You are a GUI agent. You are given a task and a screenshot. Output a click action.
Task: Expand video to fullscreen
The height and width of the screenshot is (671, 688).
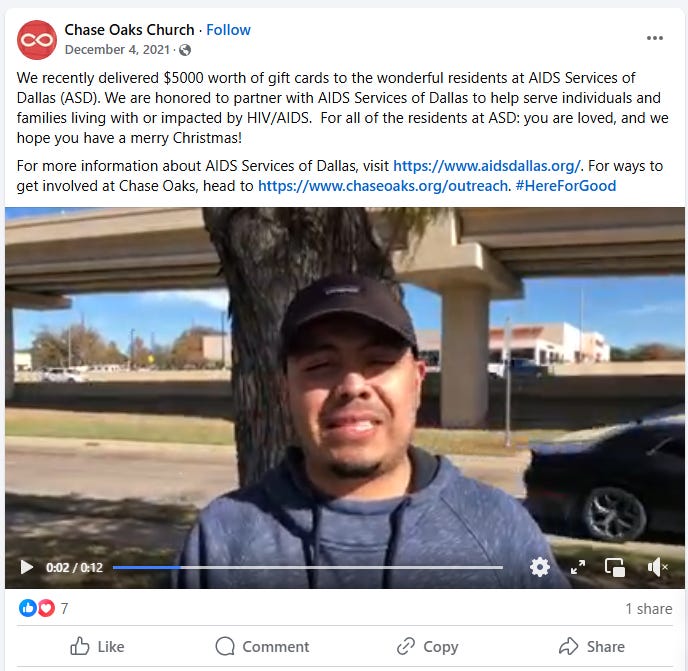pos(578,567)
